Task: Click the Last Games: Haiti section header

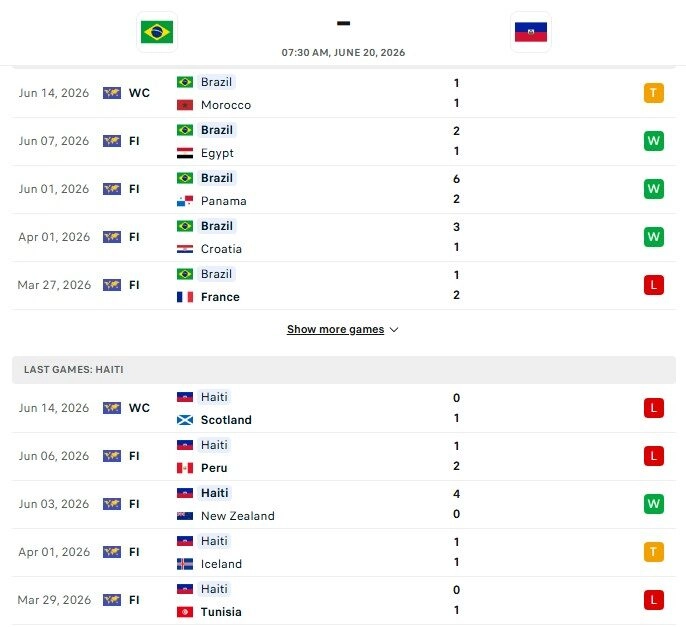Action: click(x=343, y=370)
